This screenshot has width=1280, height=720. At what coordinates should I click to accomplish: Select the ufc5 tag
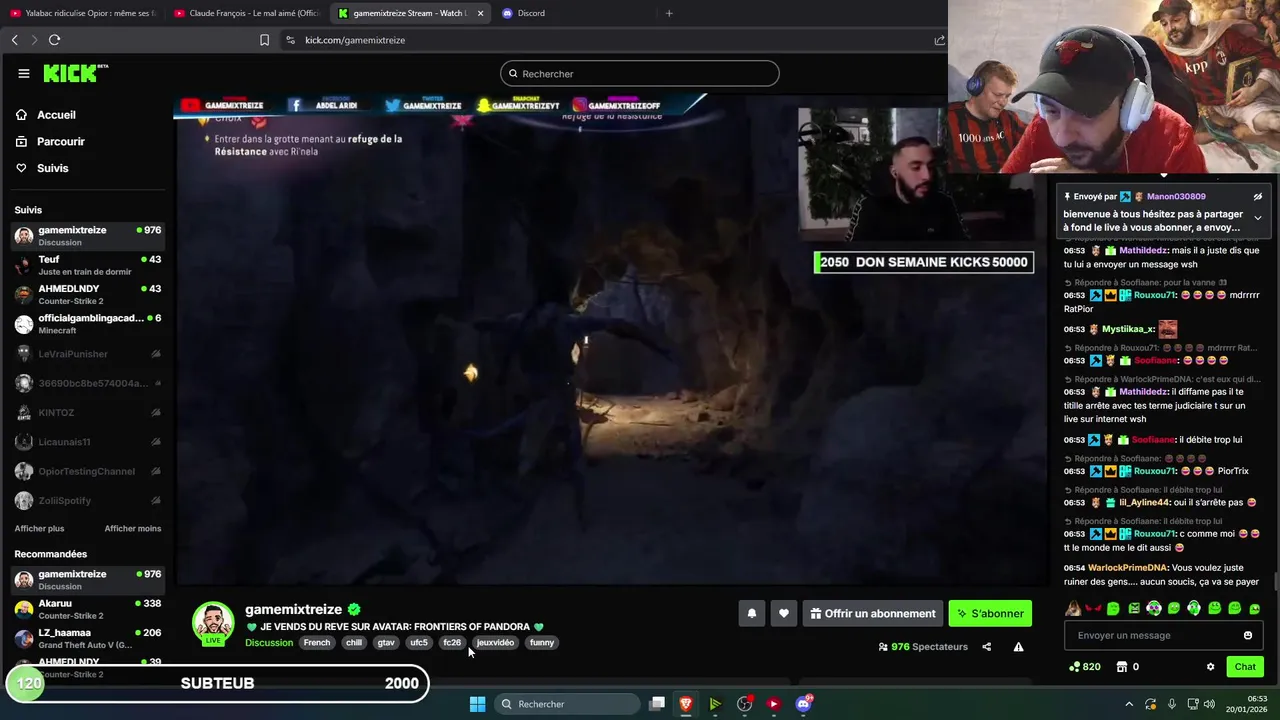(x=419, y=643)
